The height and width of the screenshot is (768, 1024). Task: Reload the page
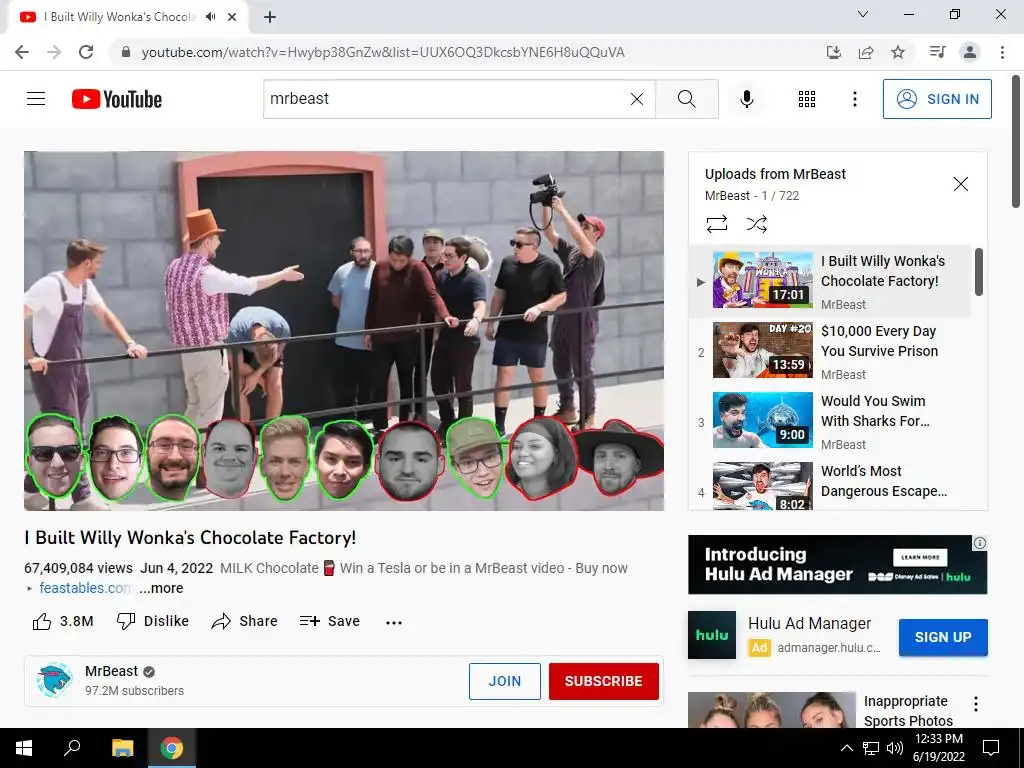[x=86, y=52]
